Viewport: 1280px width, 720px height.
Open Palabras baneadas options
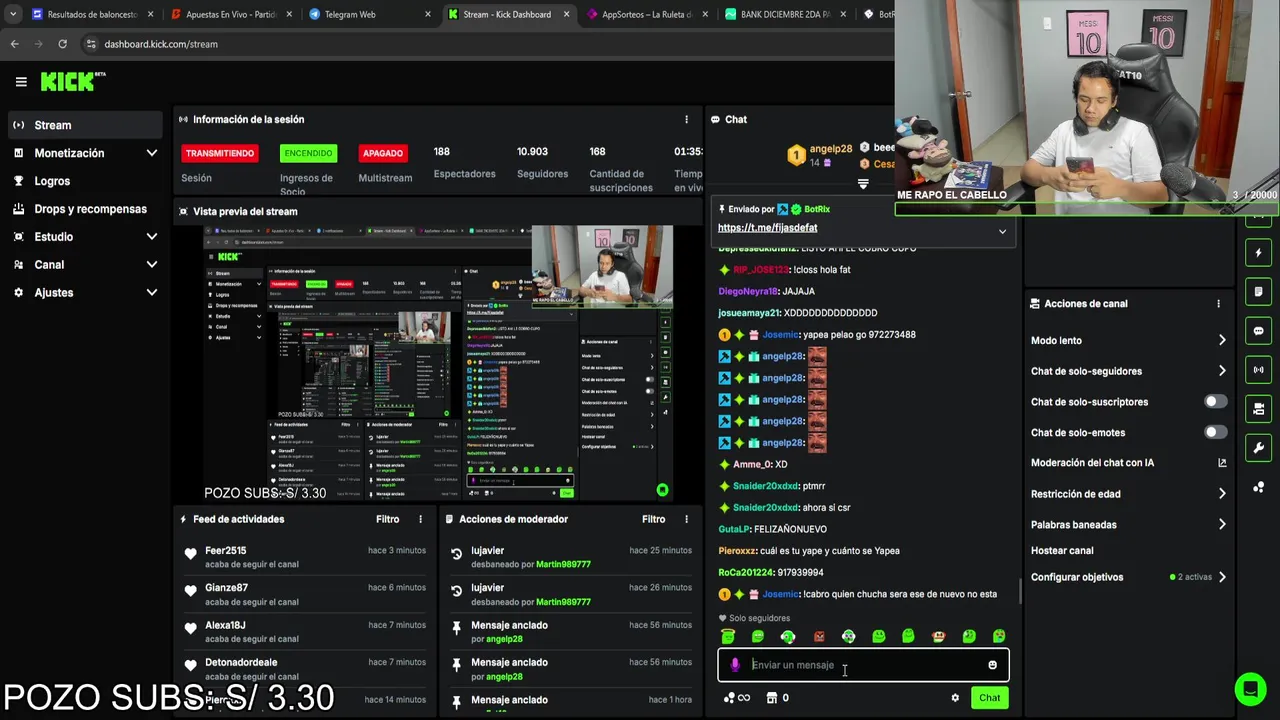pyautogui.click(x=1128, y=525)
